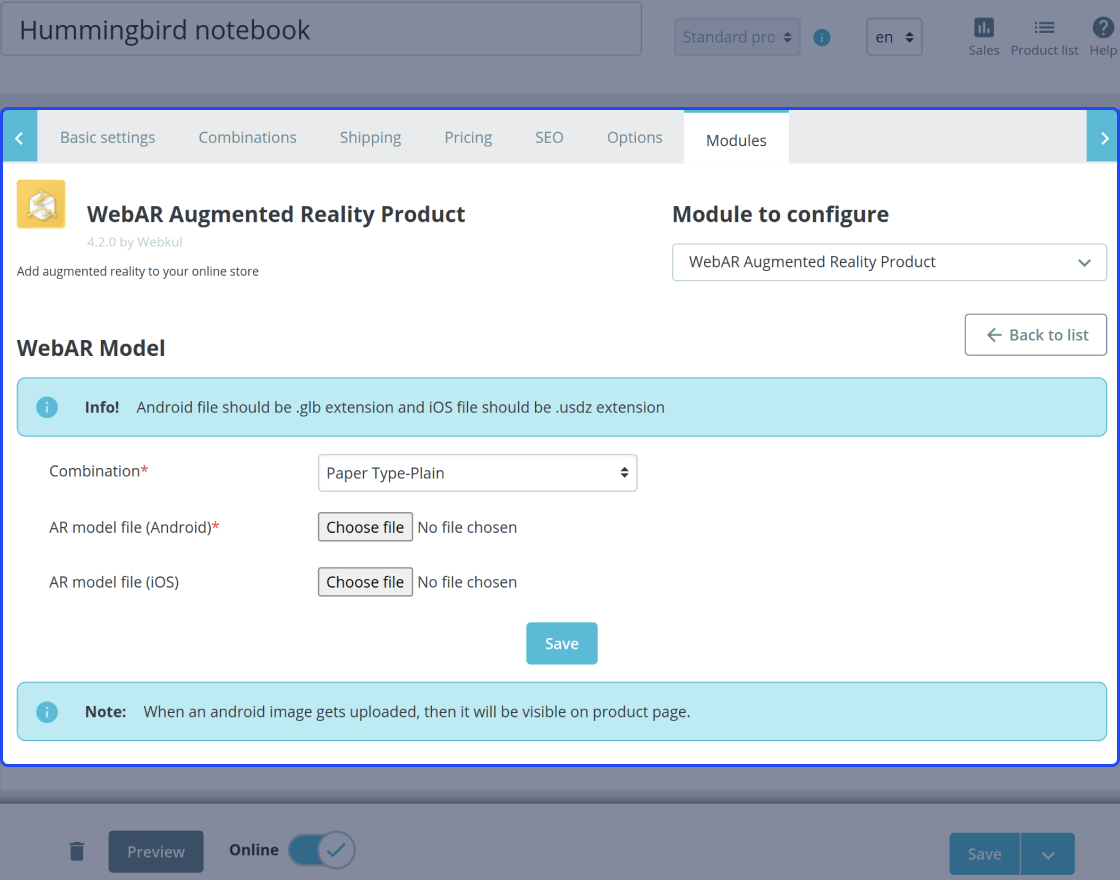
Task: Open the Sales statistics icon
Action: click(x=984, y=29)
